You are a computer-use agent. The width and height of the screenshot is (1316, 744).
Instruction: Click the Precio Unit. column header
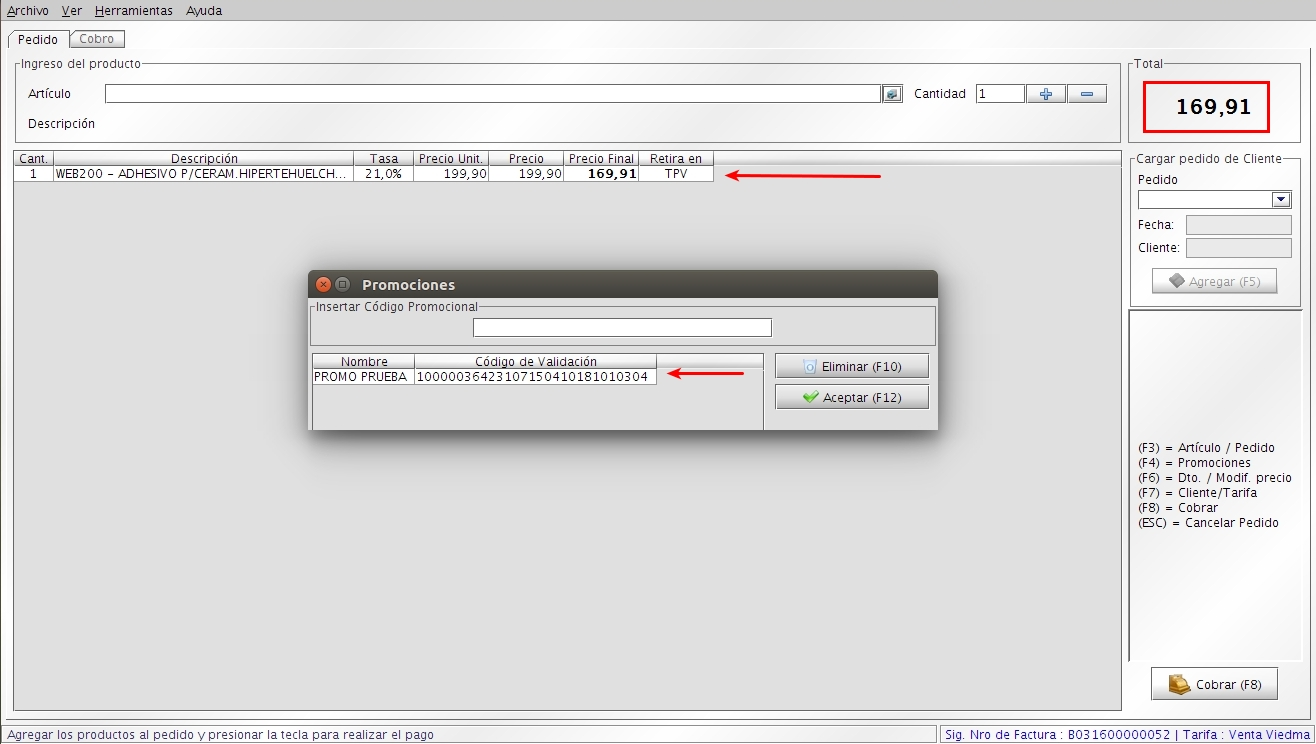pyautogui.click(x=451, y=159)
